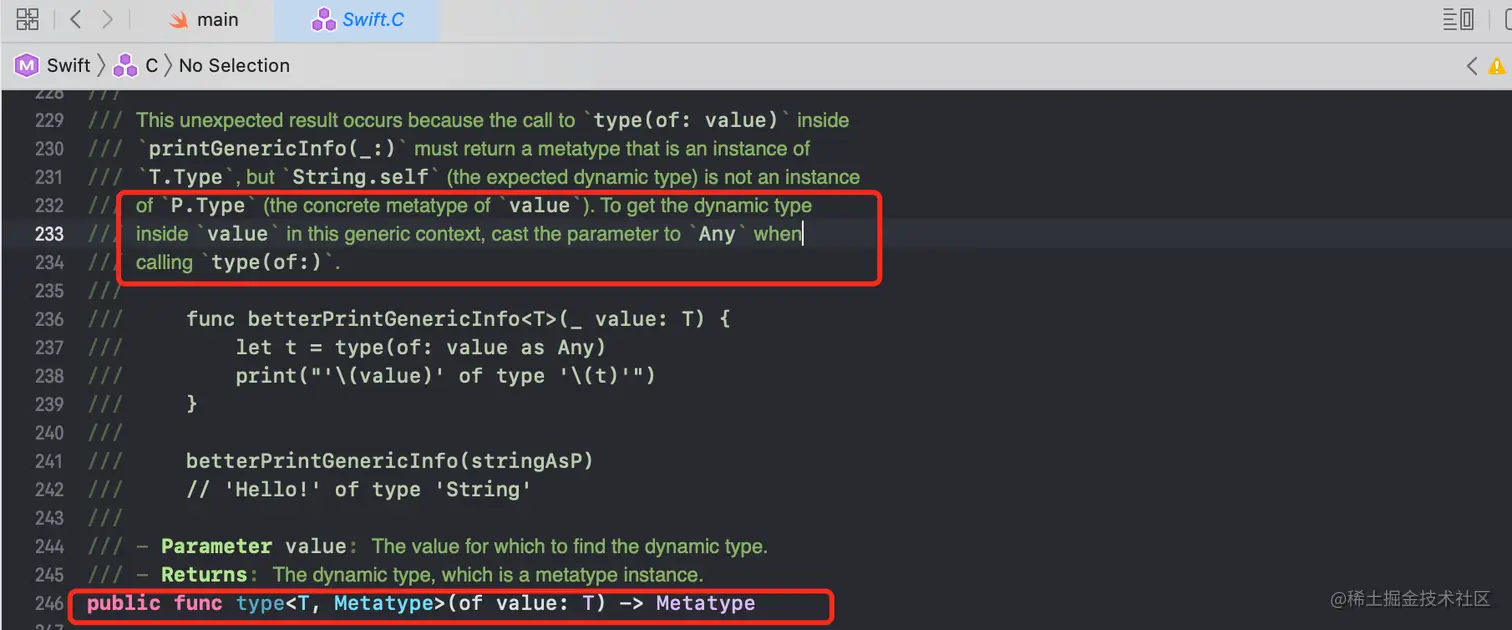Click the 'public' keyword on line 246
Viewport: 1512px width, 630px height.
[x=124, y=604]
